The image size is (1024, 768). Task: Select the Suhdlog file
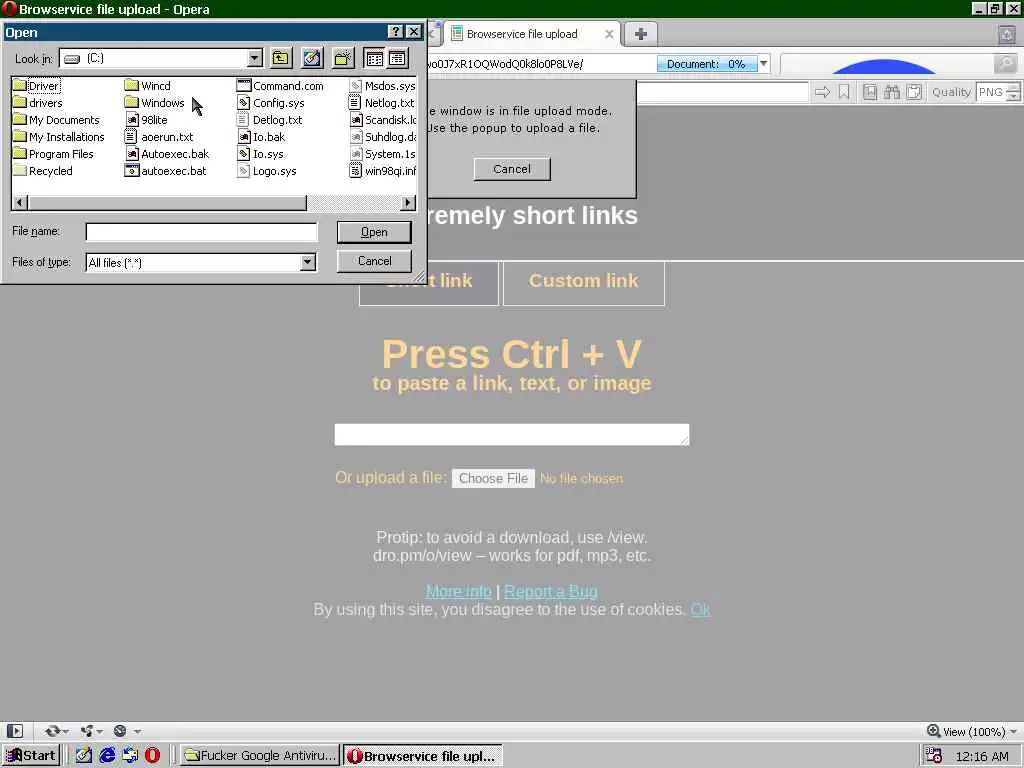(x=383, y=136)
